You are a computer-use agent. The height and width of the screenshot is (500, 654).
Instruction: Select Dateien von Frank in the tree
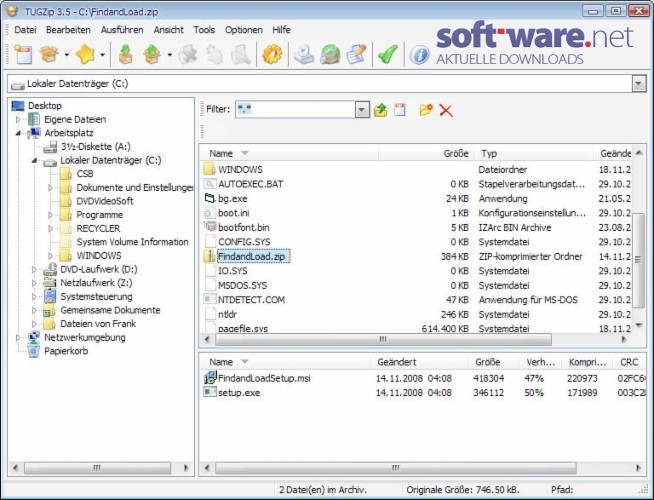pos(98,324)
